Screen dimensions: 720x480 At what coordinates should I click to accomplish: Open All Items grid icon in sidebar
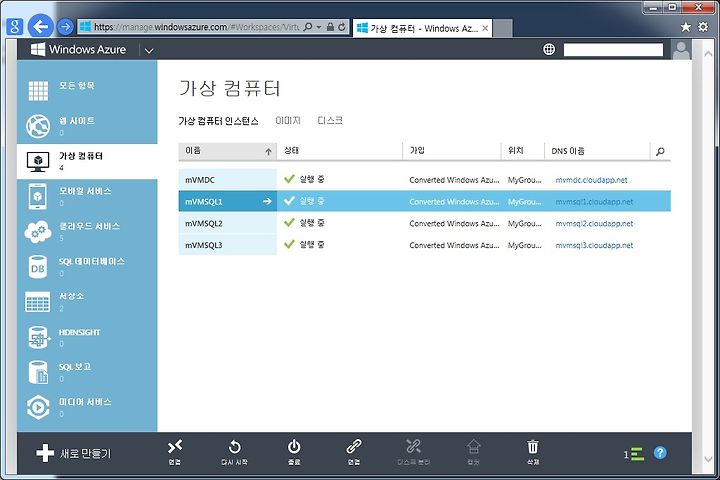[38, 90]
